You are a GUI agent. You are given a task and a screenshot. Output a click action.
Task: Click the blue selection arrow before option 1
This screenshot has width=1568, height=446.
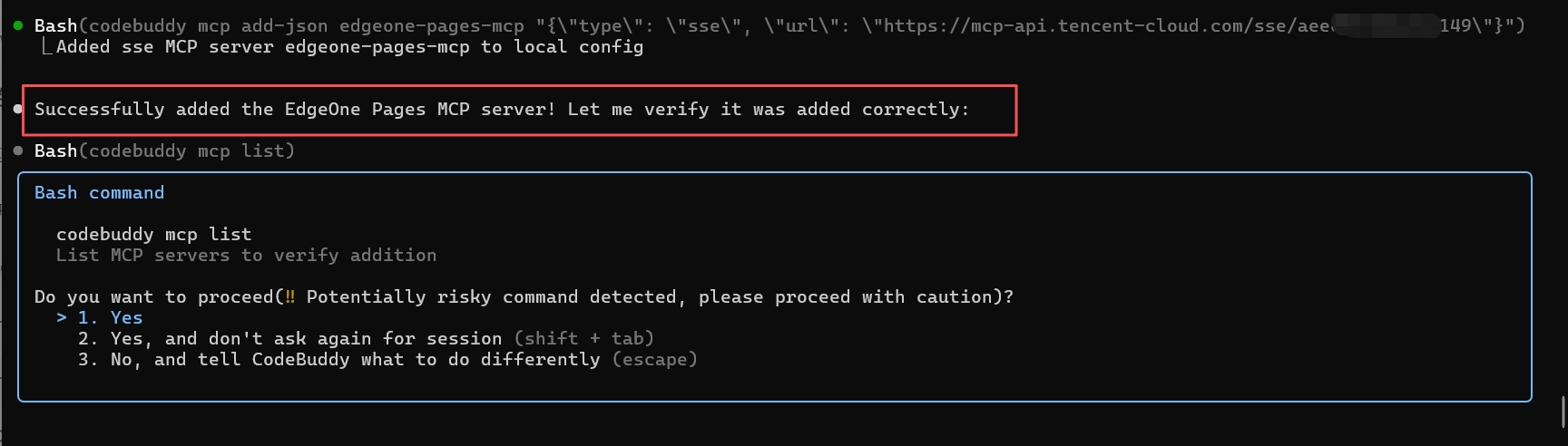point(62,317)
